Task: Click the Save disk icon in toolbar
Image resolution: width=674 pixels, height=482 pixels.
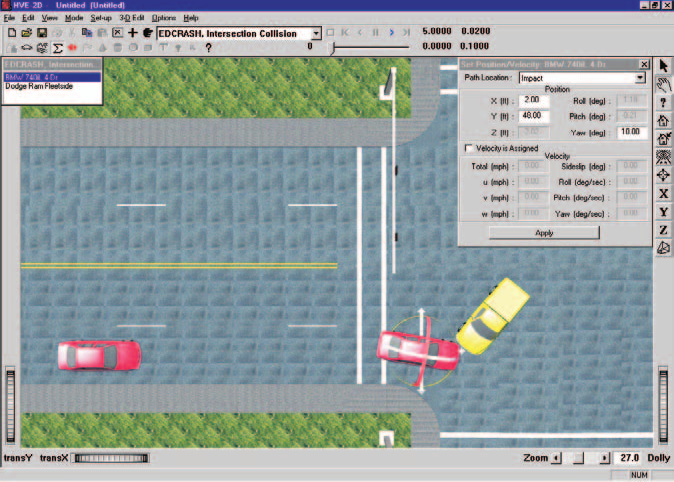Action: (42, 33)
